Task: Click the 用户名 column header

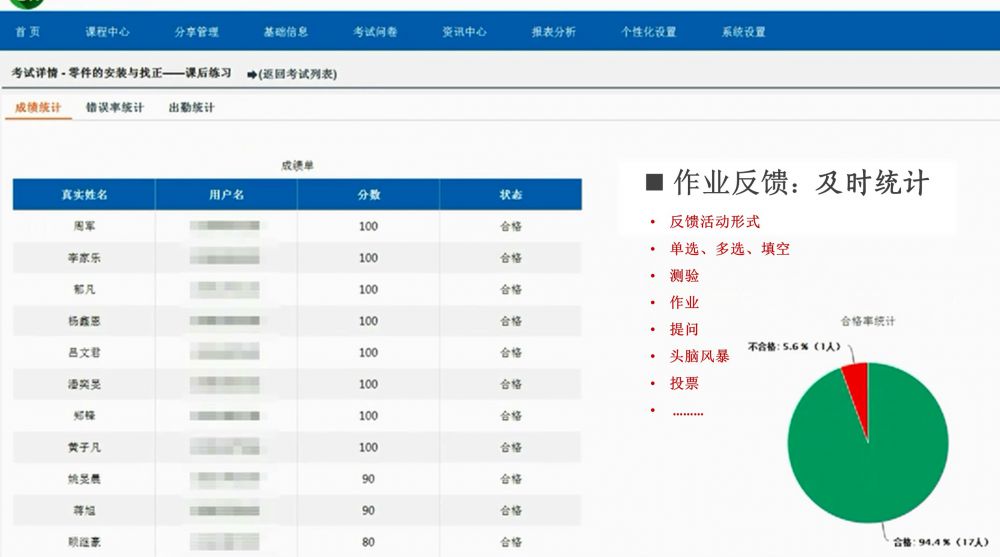Action: (x=226, y=195)
